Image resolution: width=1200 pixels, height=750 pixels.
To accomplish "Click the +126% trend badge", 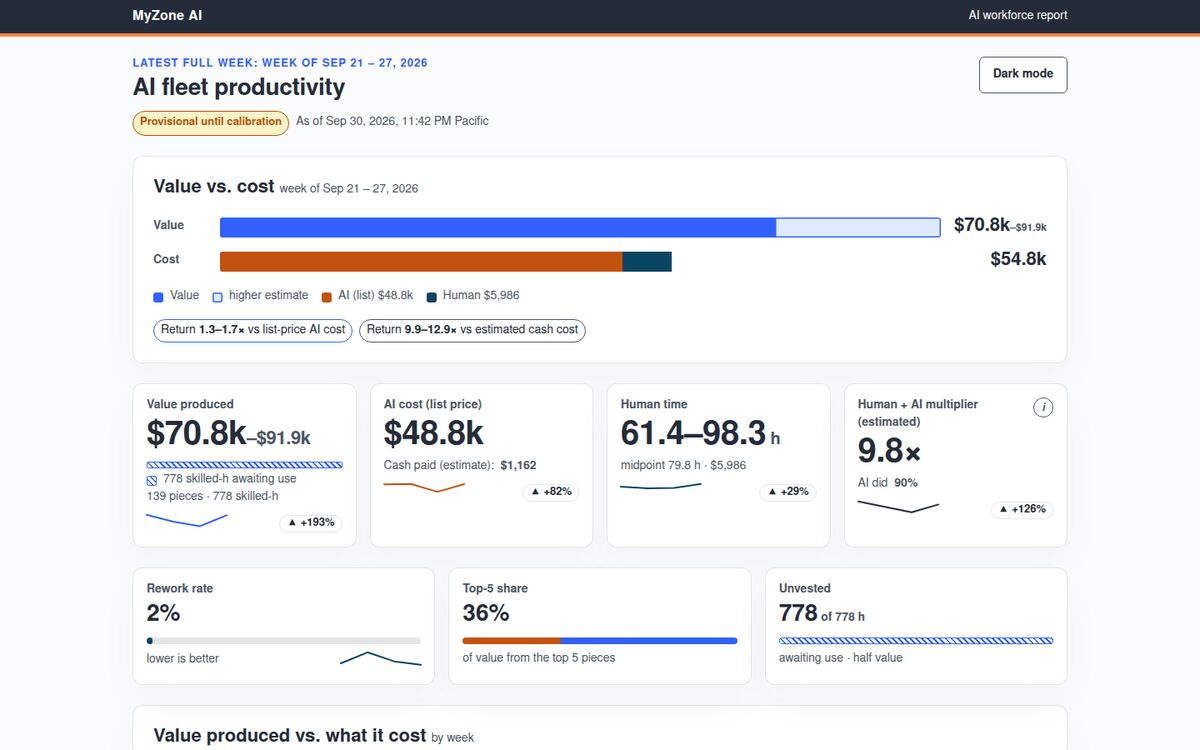I will pyautogui.click(x=1022, y=509).
